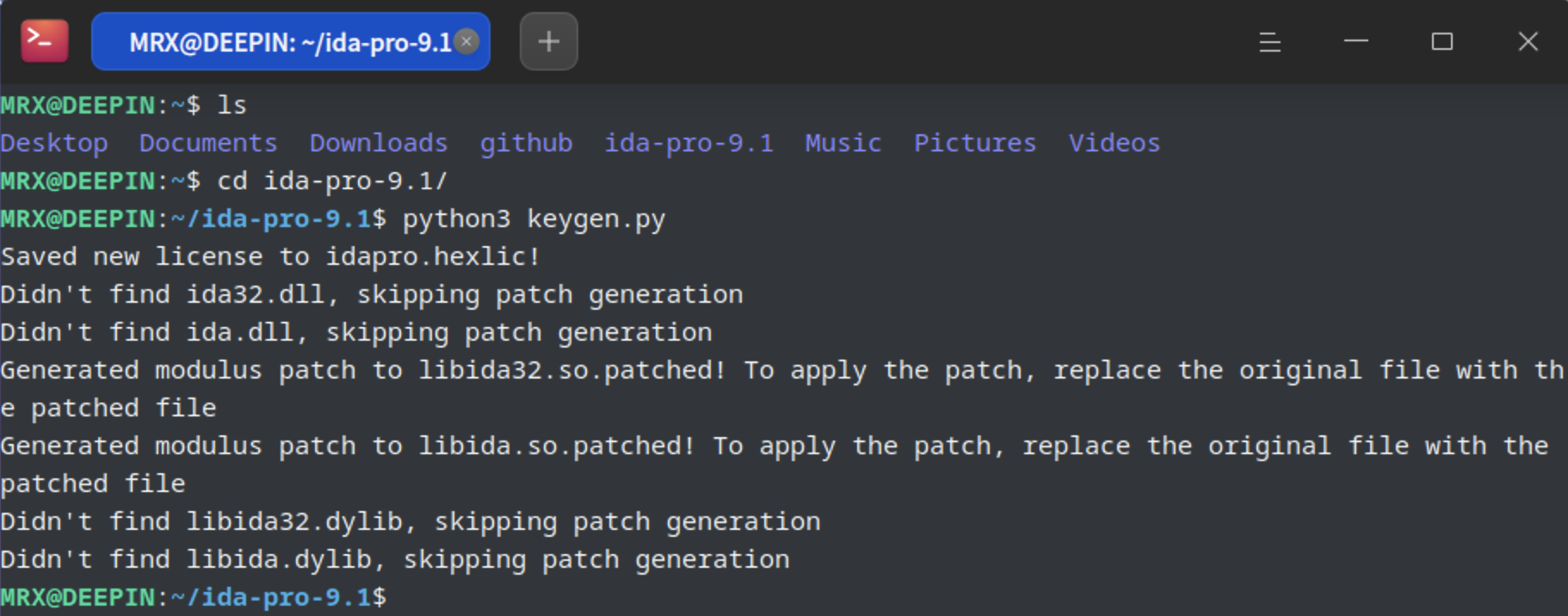Click 'ida32.dll' in the output

[x=255, y=294]
